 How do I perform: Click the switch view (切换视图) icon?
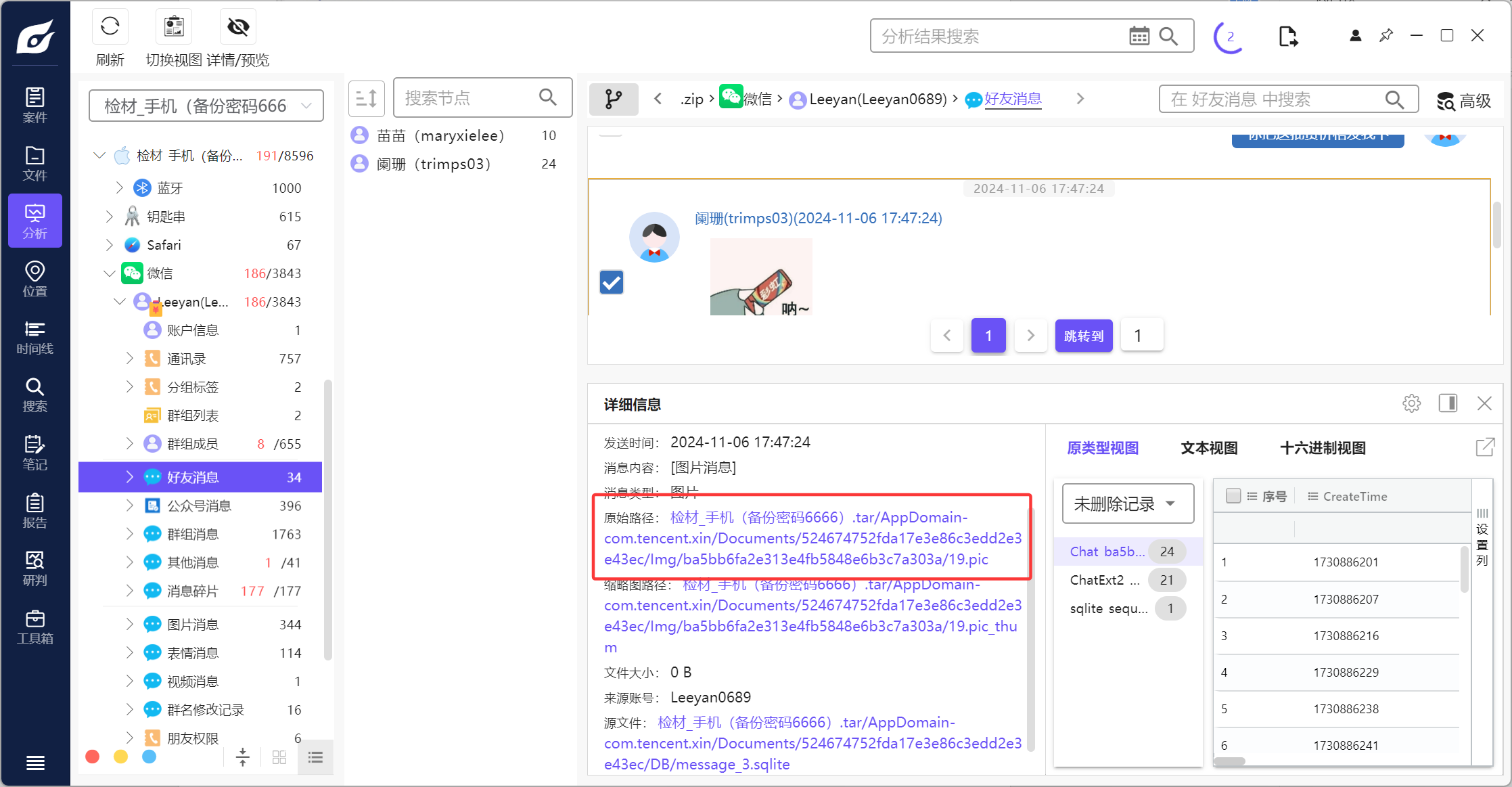174,27
